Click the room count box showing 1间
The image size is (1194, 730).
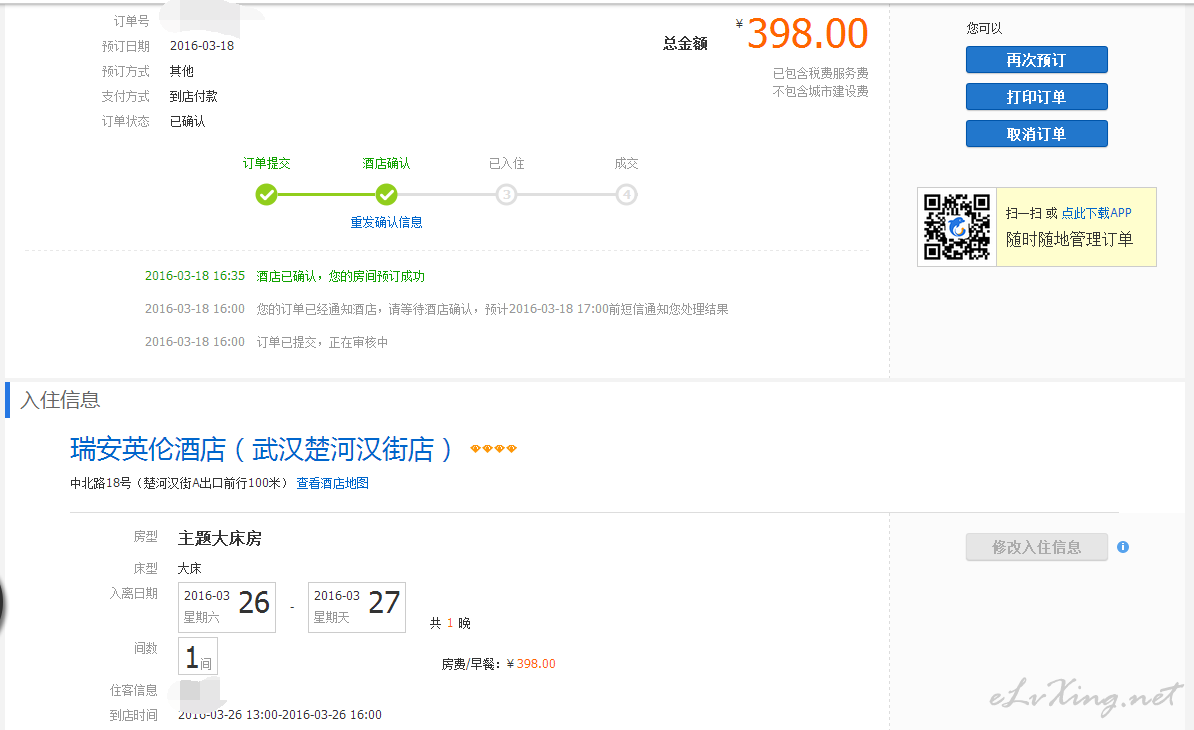[198, 656]
